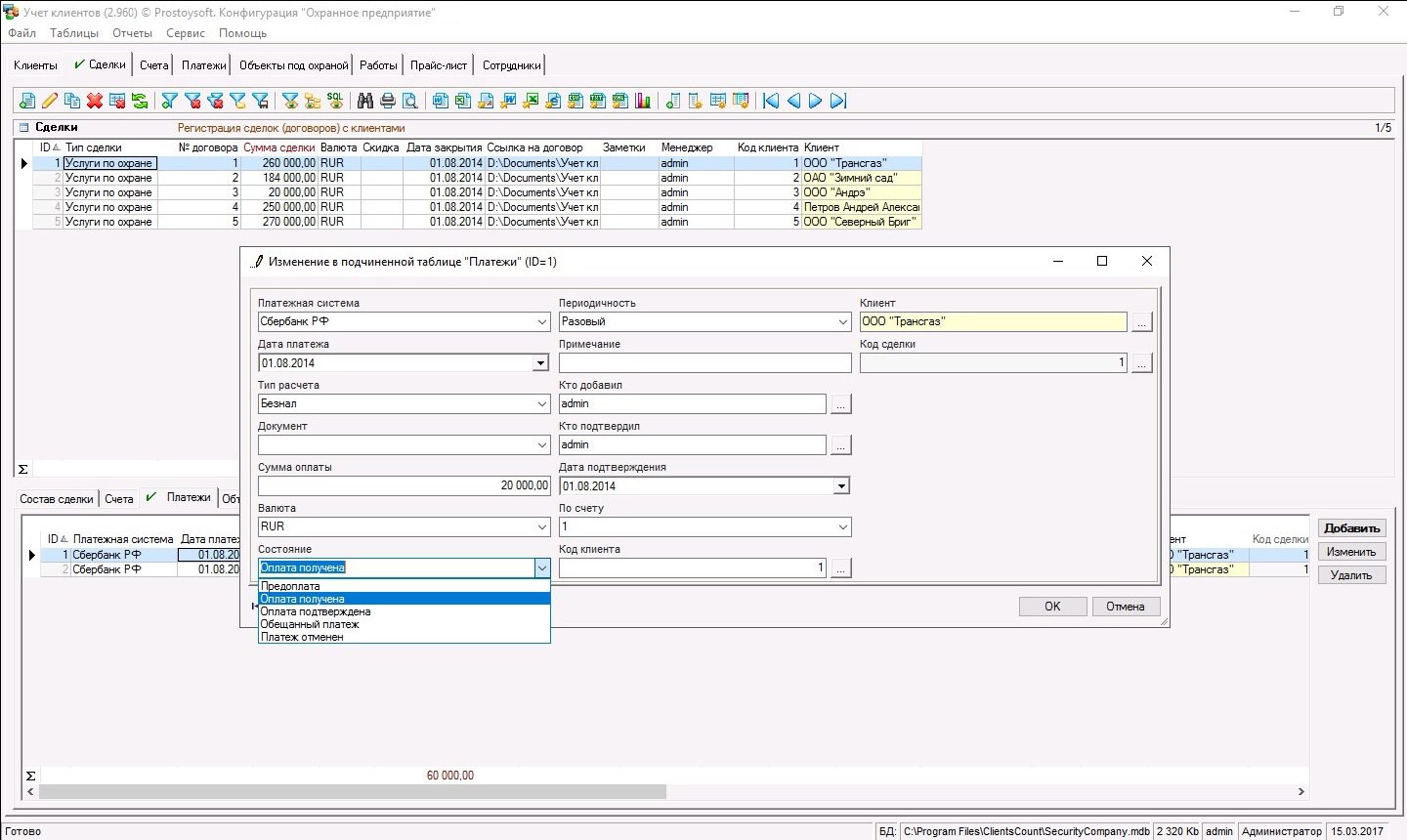Click the bar chart diagram icon
Viewport: 1407px width, 840px height.
click(x=643, y=101)
